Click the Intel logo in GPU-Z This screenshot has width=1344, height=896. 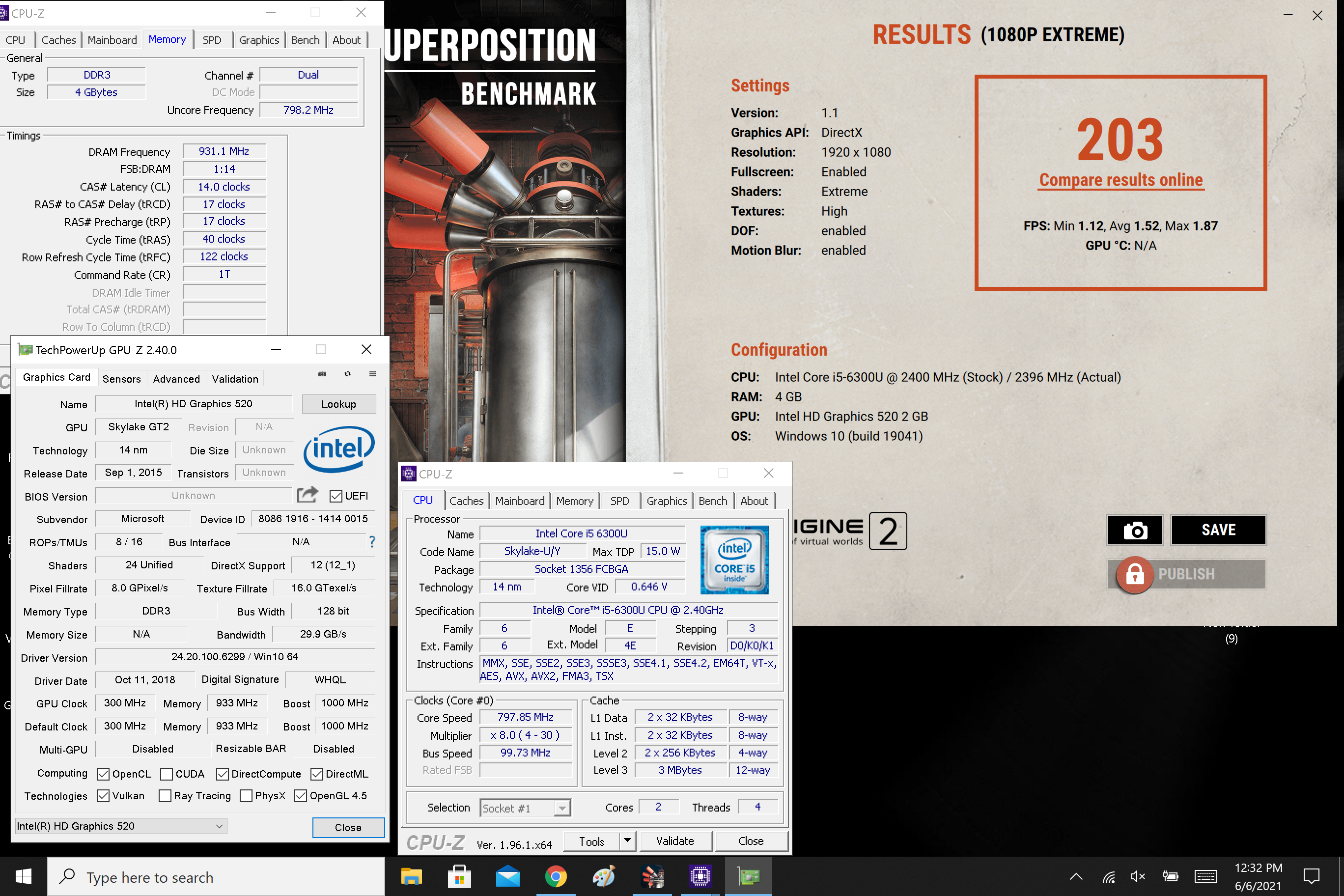(339, 449)
